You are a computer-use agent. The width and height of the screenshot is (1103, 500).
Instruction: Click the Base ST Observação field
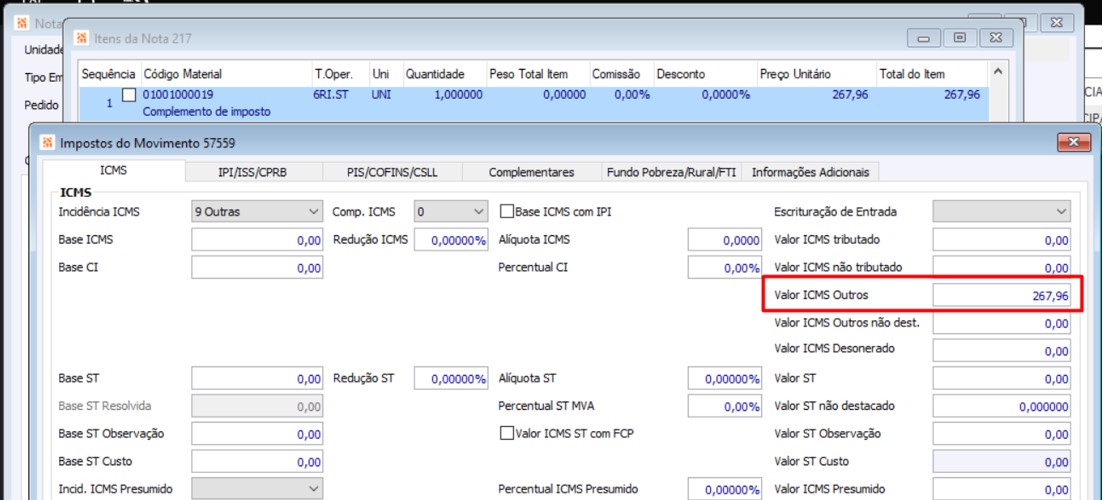pos(257,434)
